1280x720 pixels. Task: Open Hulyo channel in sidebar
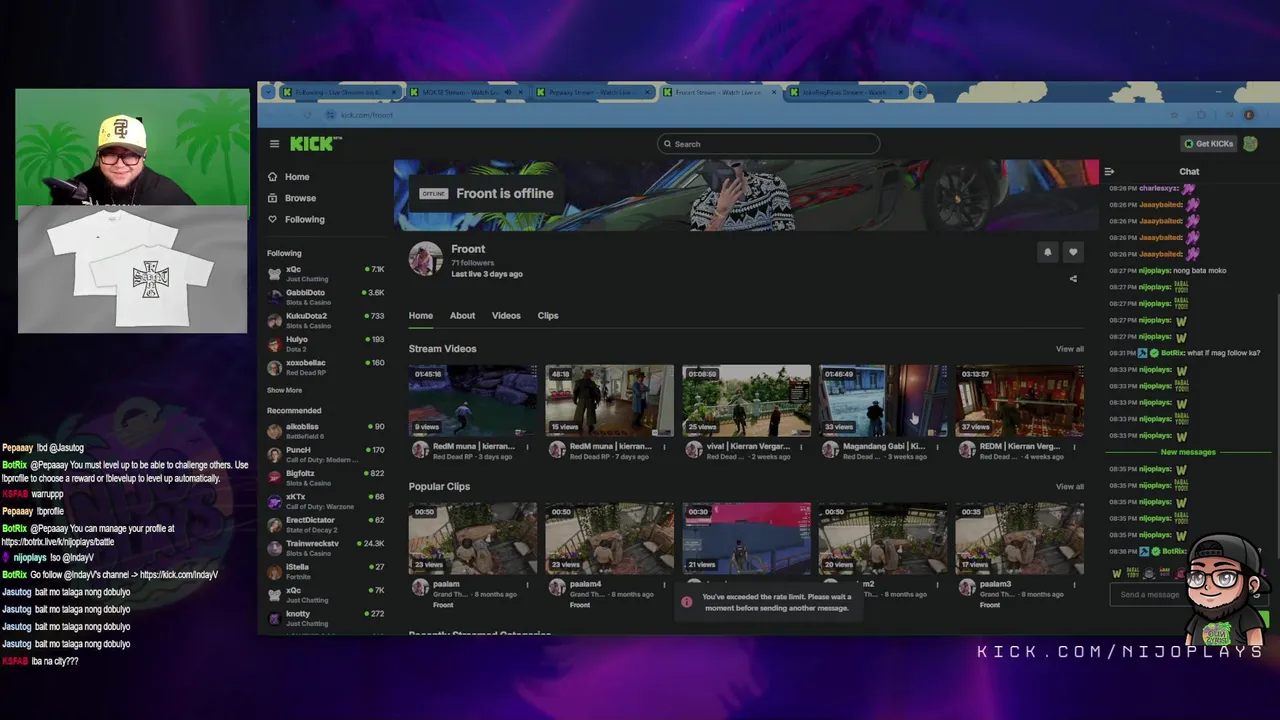click(x=325, y=344)
